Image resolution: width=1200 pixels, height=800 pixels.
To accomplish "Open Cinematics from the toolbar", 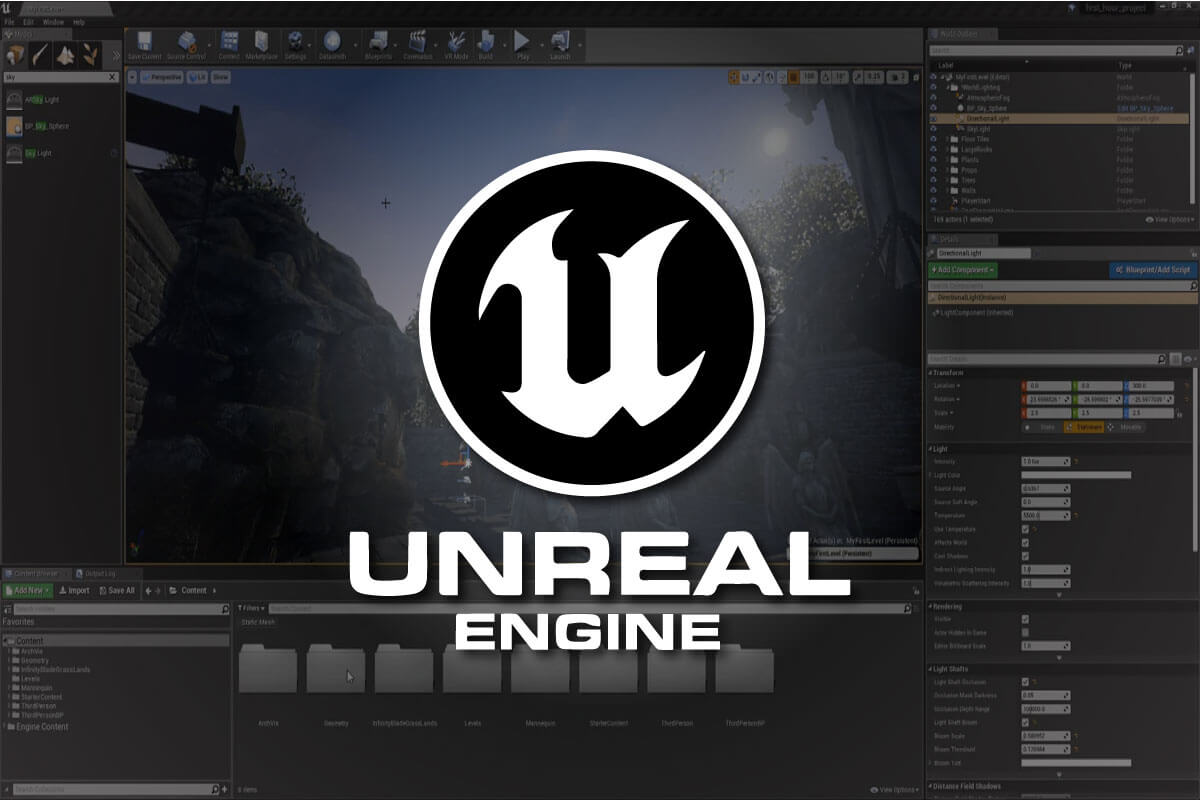I will coord(418,43).
